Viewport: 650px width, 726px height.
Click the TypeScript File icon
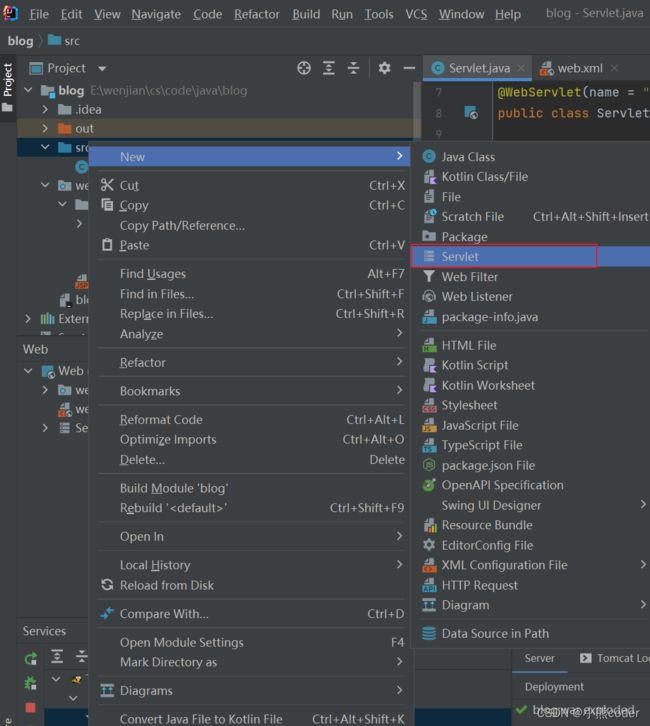(429, 445)
